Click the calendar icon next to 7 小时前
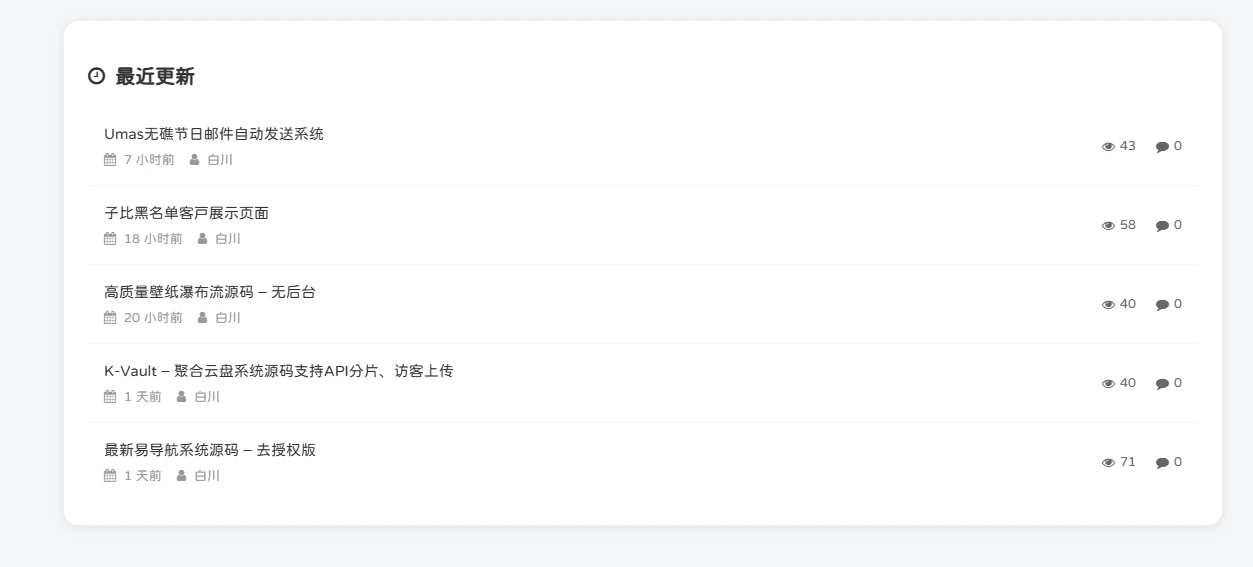Screen dimensions: 1253x567 [x=110, y=160]
